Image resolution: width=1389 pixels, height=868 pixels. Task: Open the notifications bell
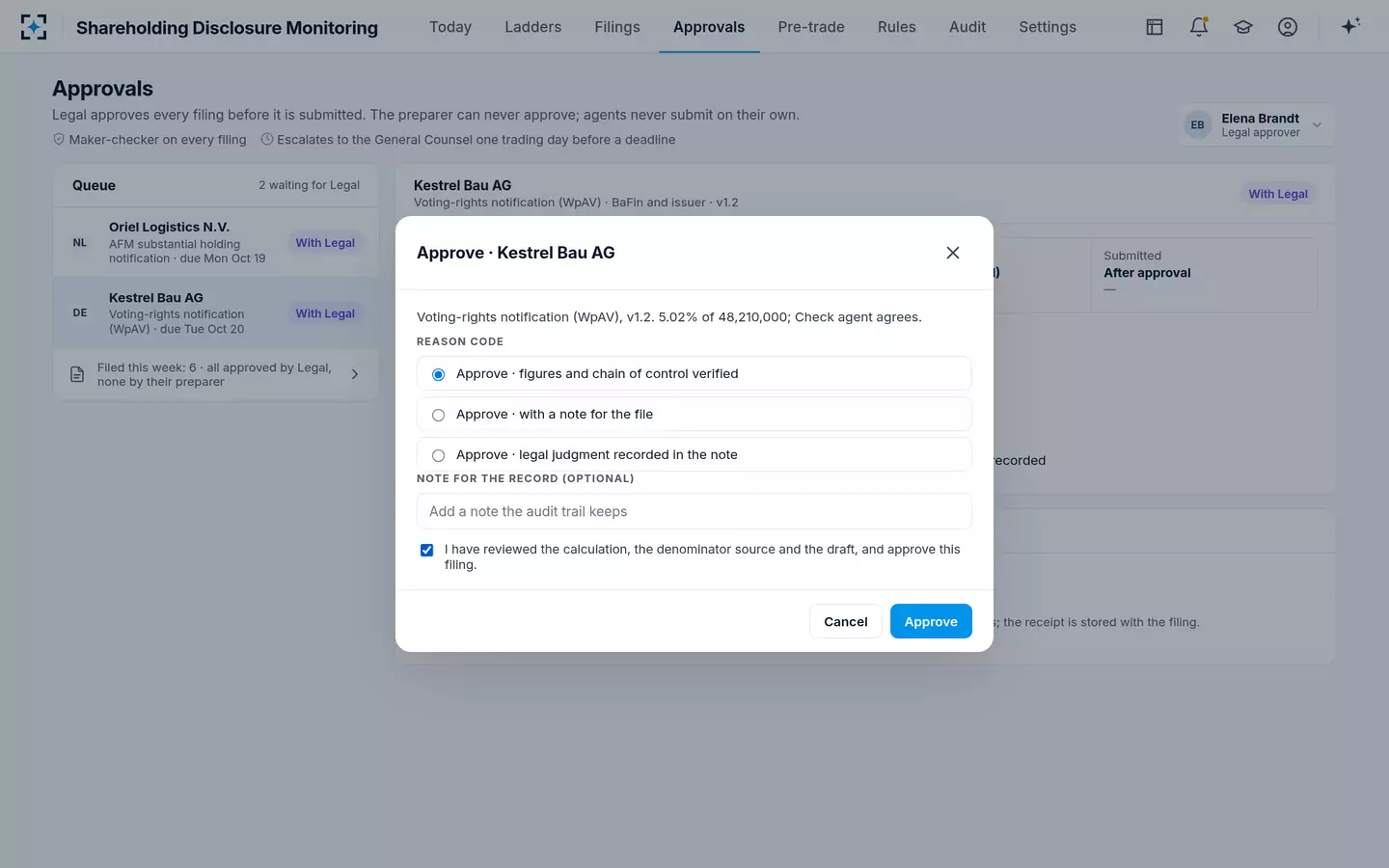[1199, 27]
